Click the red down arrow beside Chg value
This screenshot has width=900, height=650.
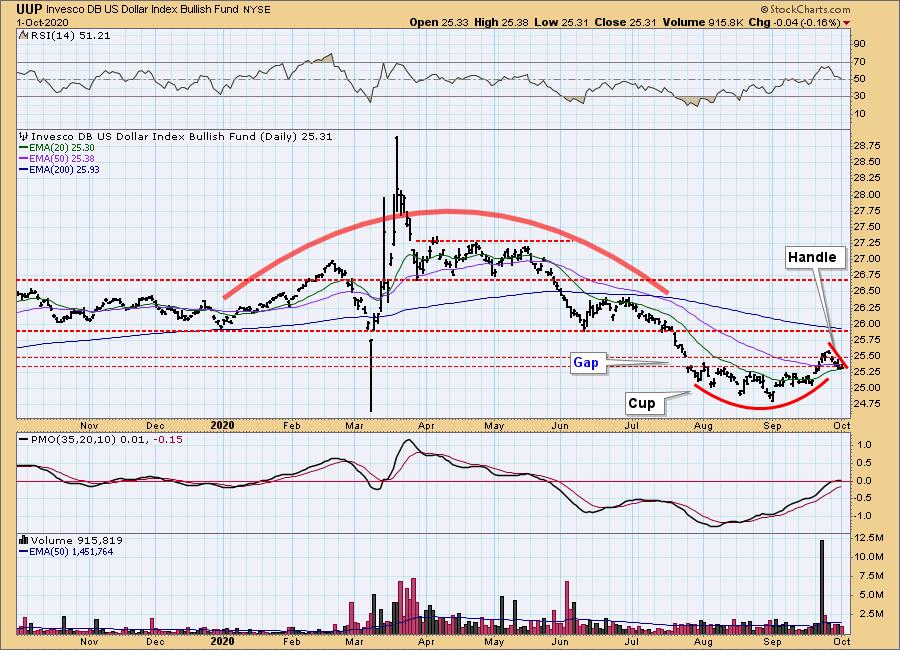pyautogui.click(x=846, y=22)
